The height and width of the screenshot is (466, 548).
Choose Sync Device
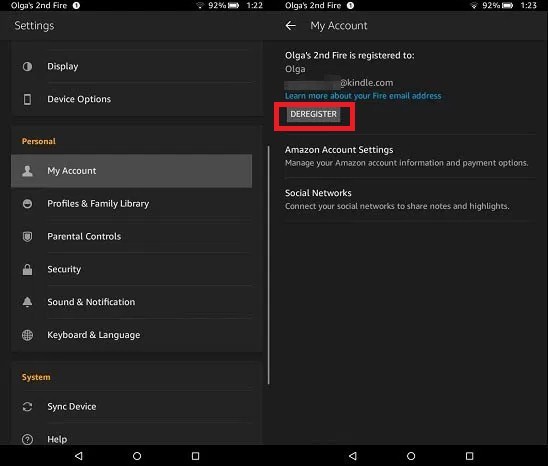coord(131,407)
